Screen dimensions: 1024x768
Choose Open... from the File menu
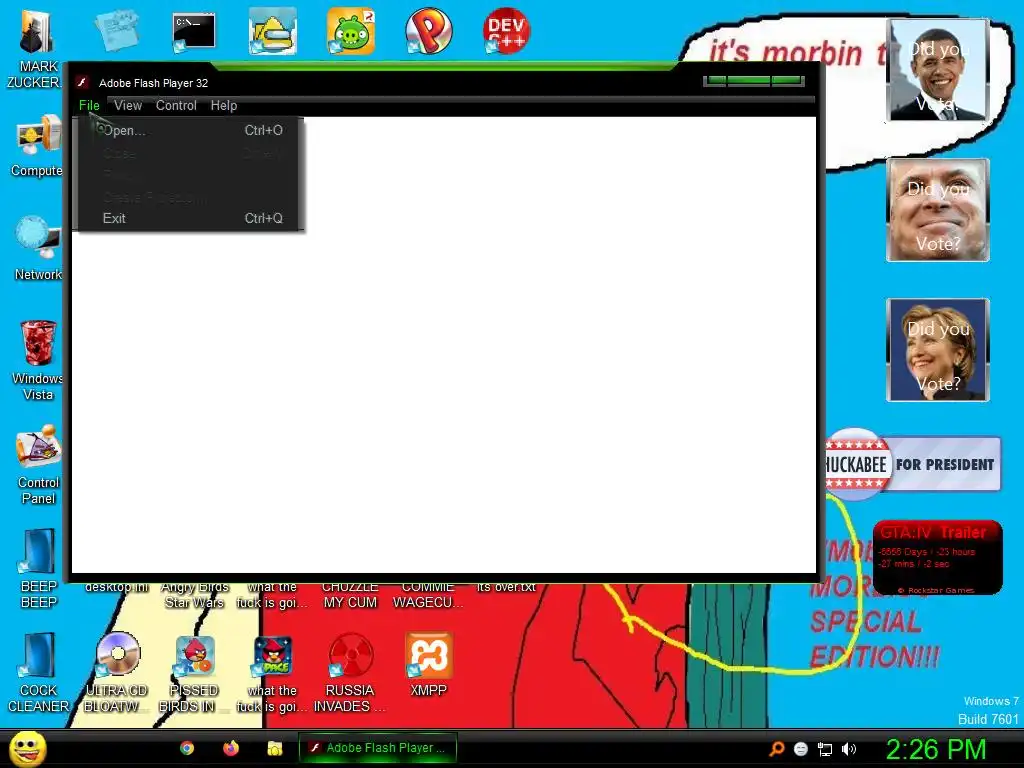191,130
